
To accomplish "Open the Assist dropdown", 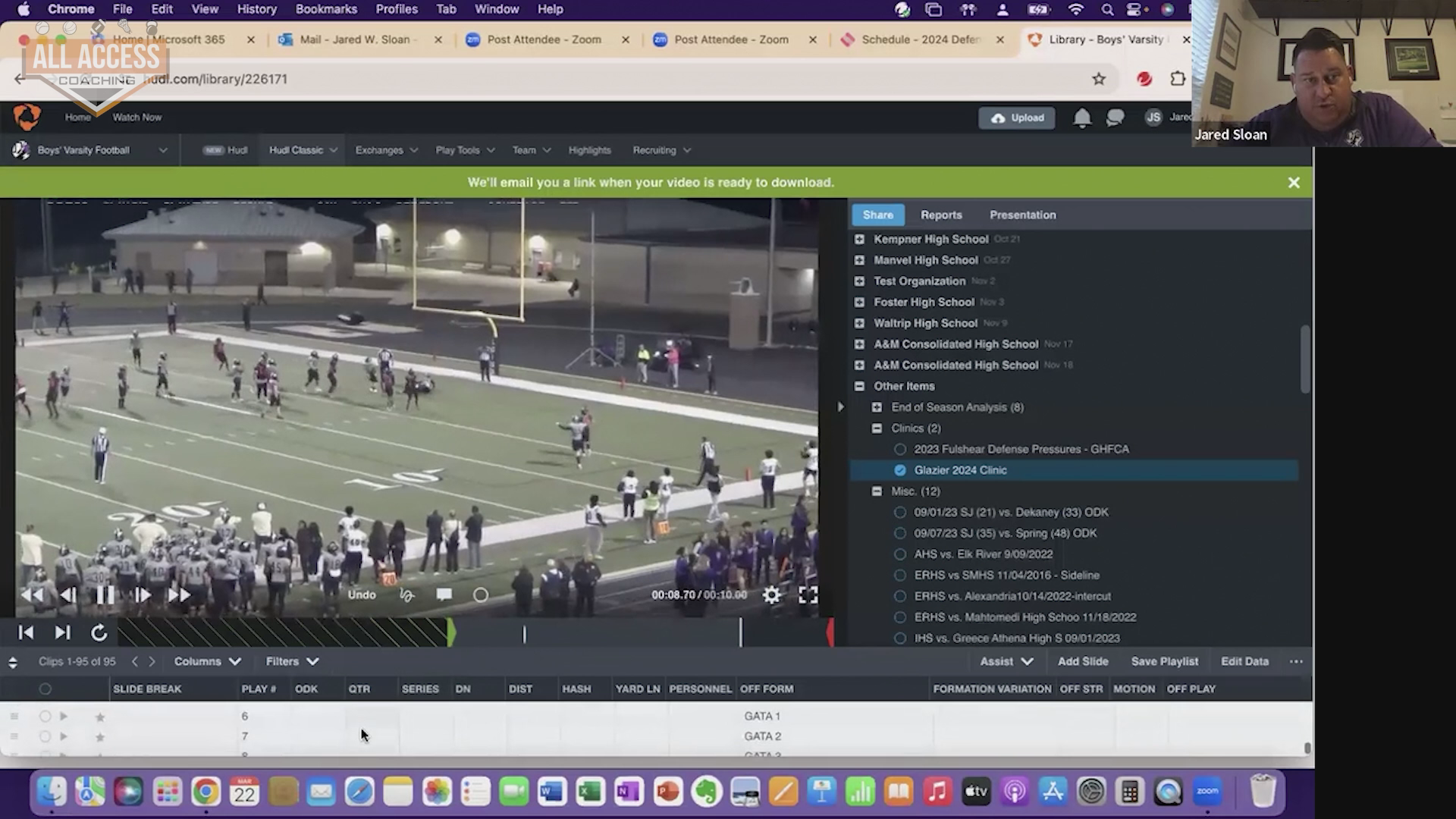I will 1006,661.
